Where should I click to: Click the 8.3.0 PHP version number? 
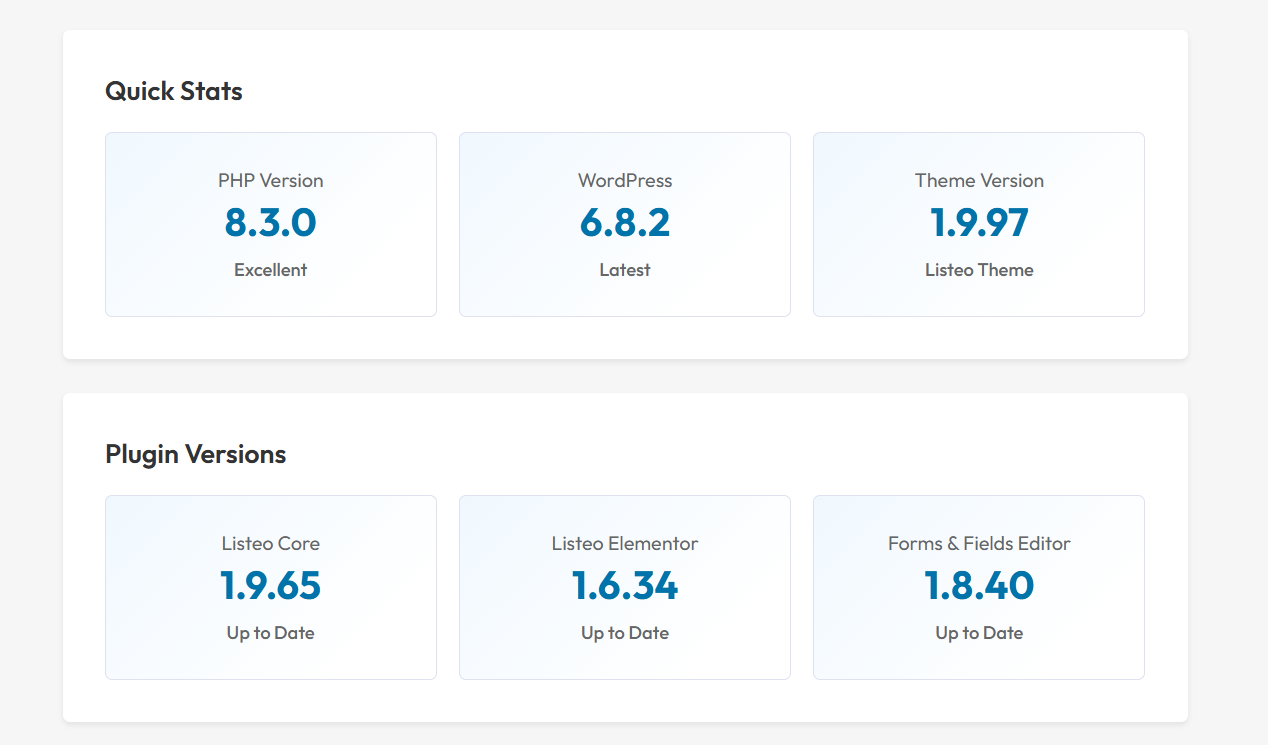[x=271, y=223]
